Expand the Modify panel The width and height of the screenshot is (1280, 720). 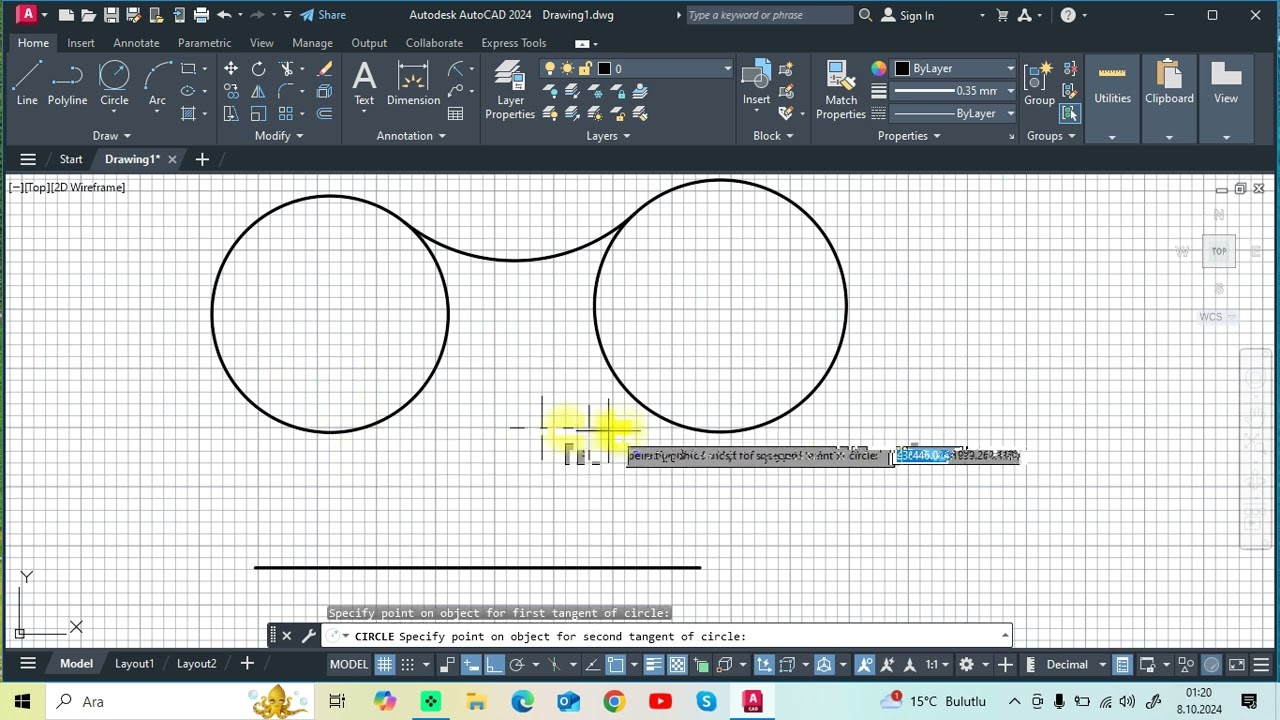279,136
